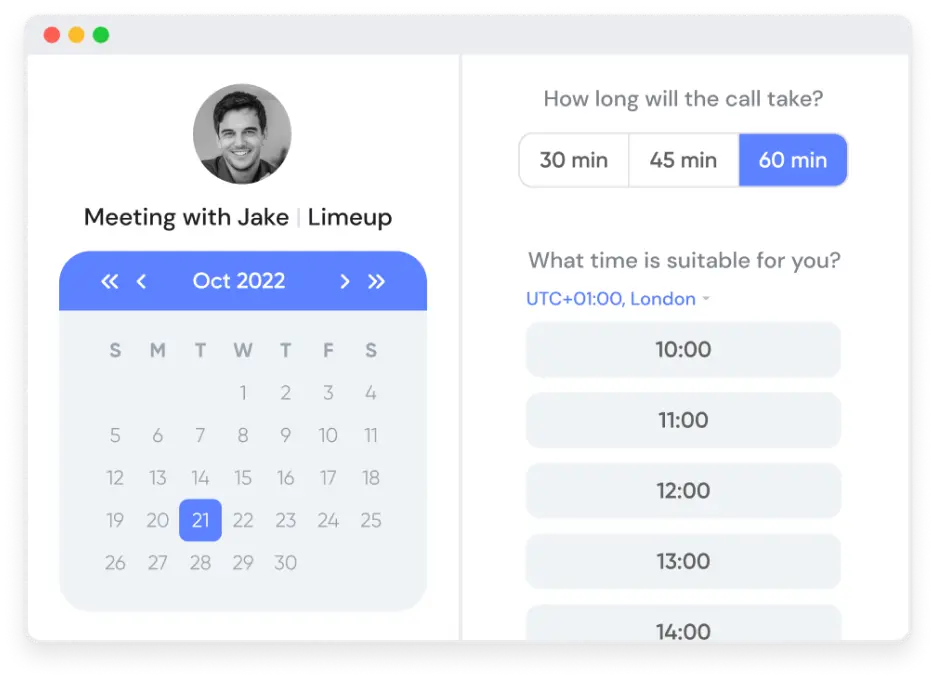Click the 'What time is suitable' heading
This screenshot has width=936, height=679.
685,260
